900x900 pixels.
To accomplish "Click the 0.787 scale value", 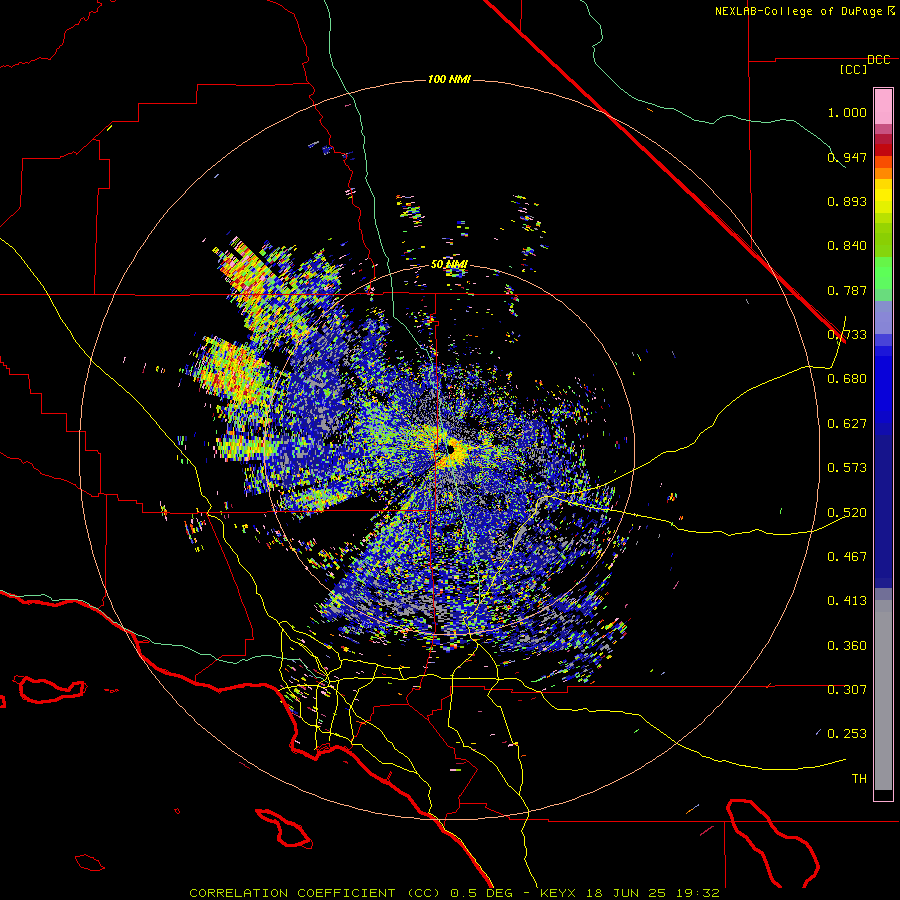I will pyautogui.click(x=847, y=290).
